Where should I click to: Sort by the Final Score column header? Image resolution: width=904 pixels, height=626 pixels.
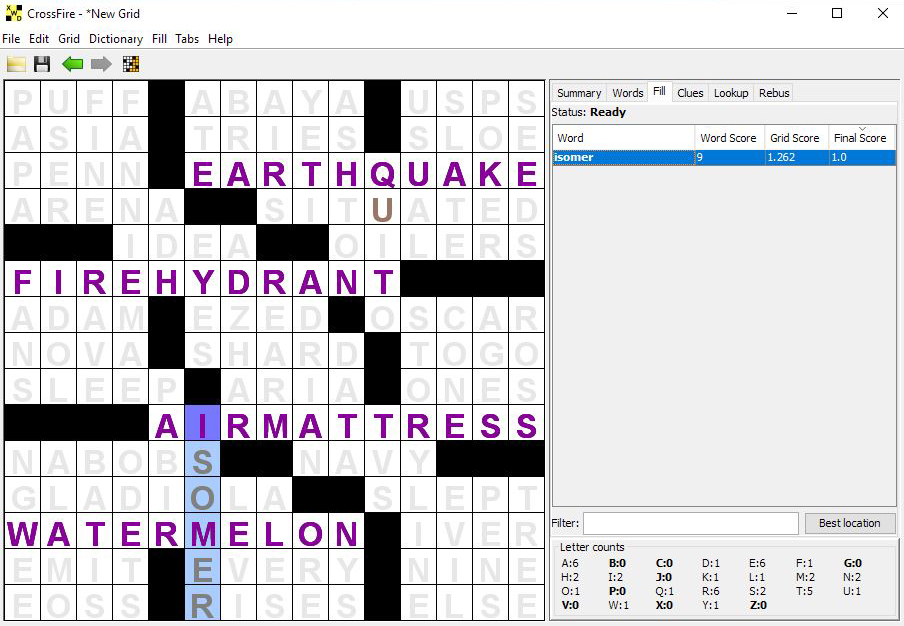point(859,138)
